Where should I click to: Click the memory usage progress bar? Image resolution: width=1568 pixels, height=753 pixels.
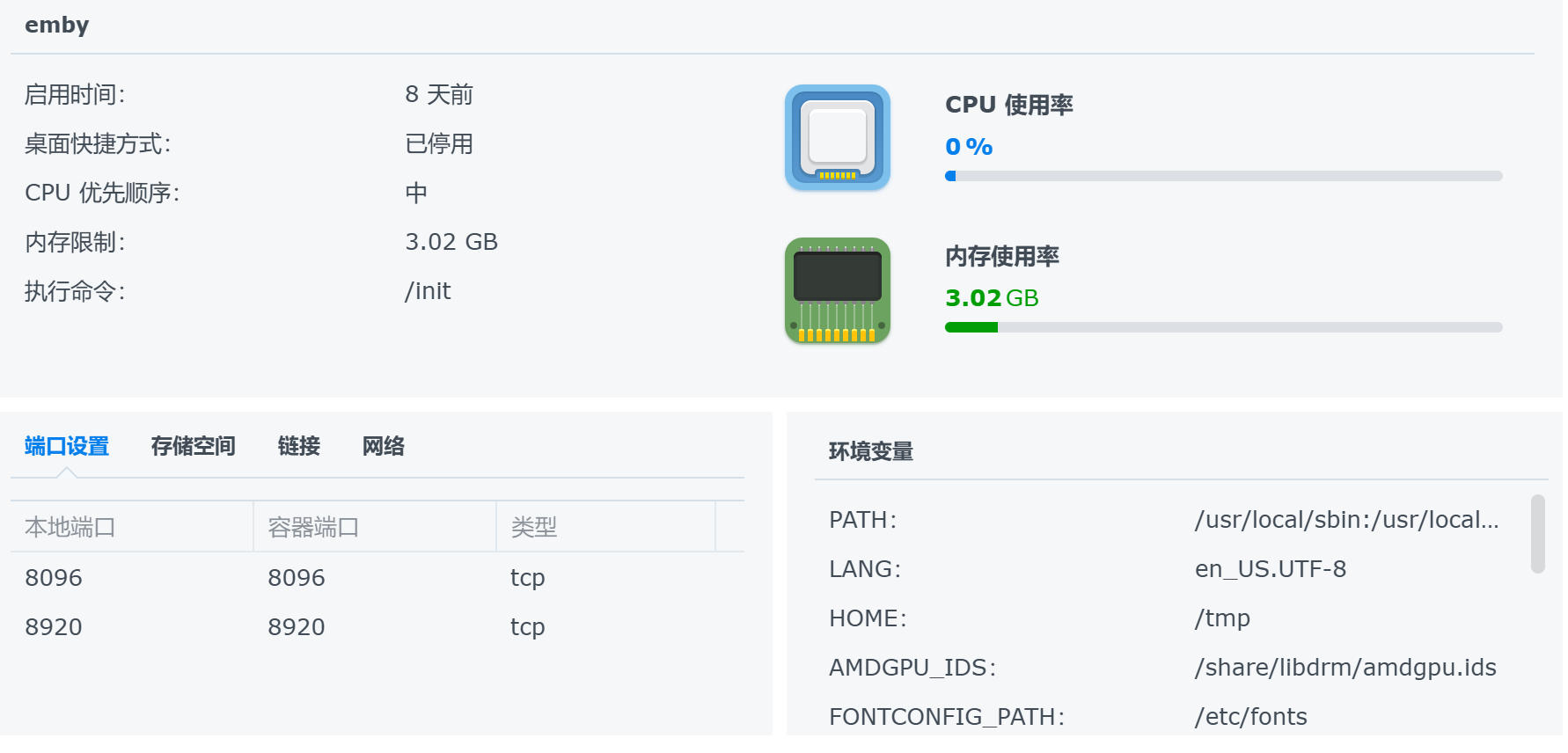coord(1223,327)
